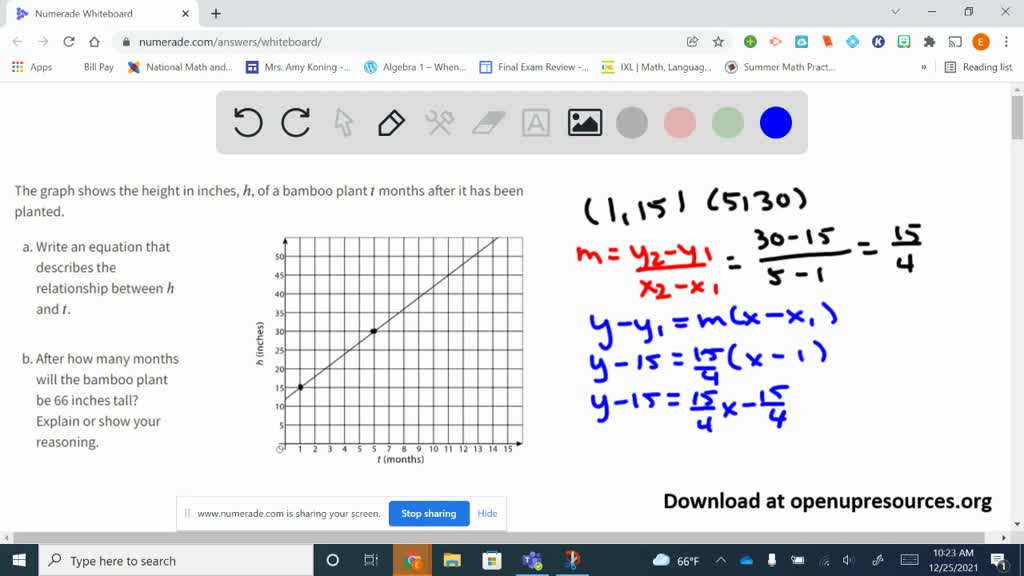Select the Eraser tool

tap(487, 122)
